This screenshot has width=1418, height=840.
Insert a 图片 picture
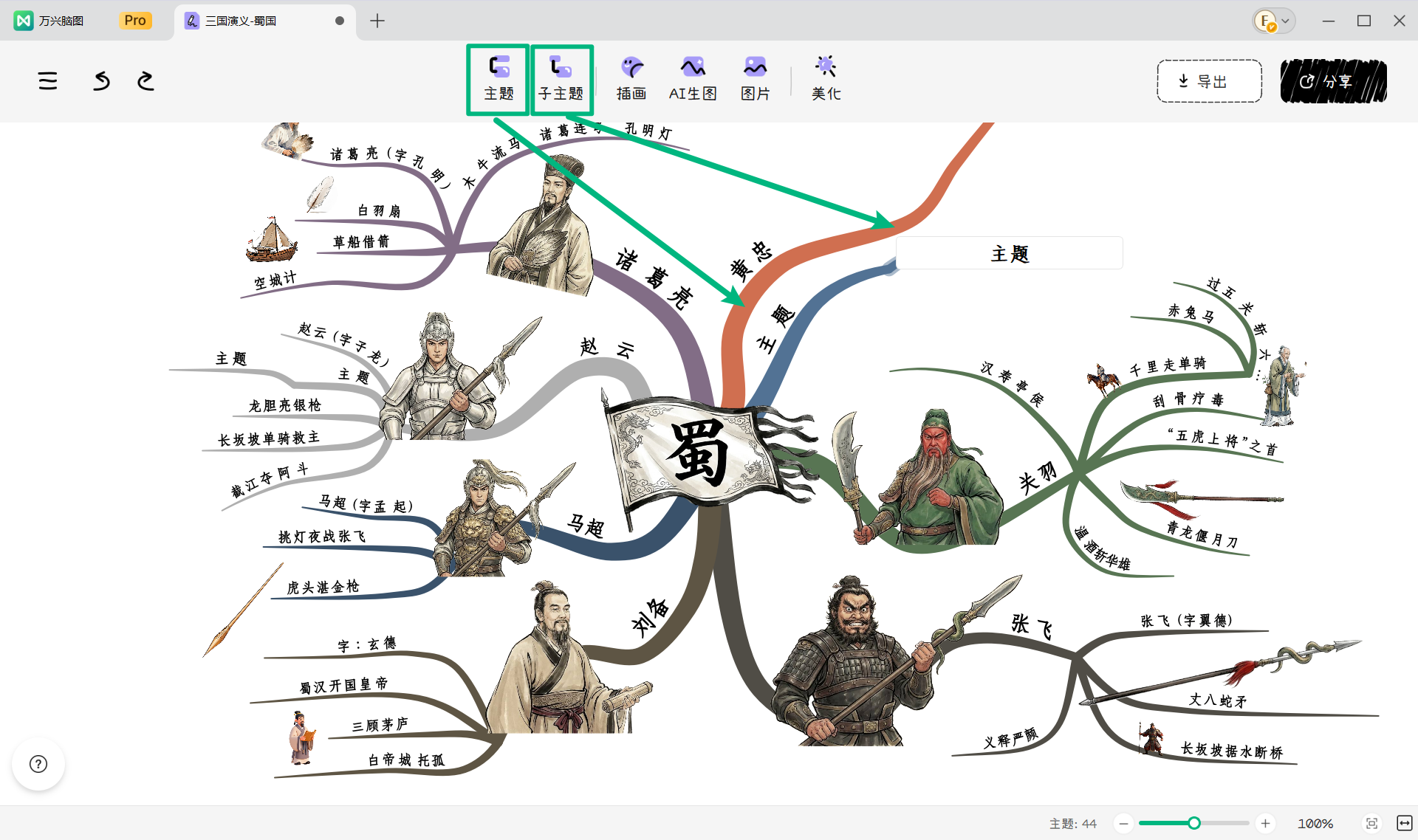pos(755,78)
